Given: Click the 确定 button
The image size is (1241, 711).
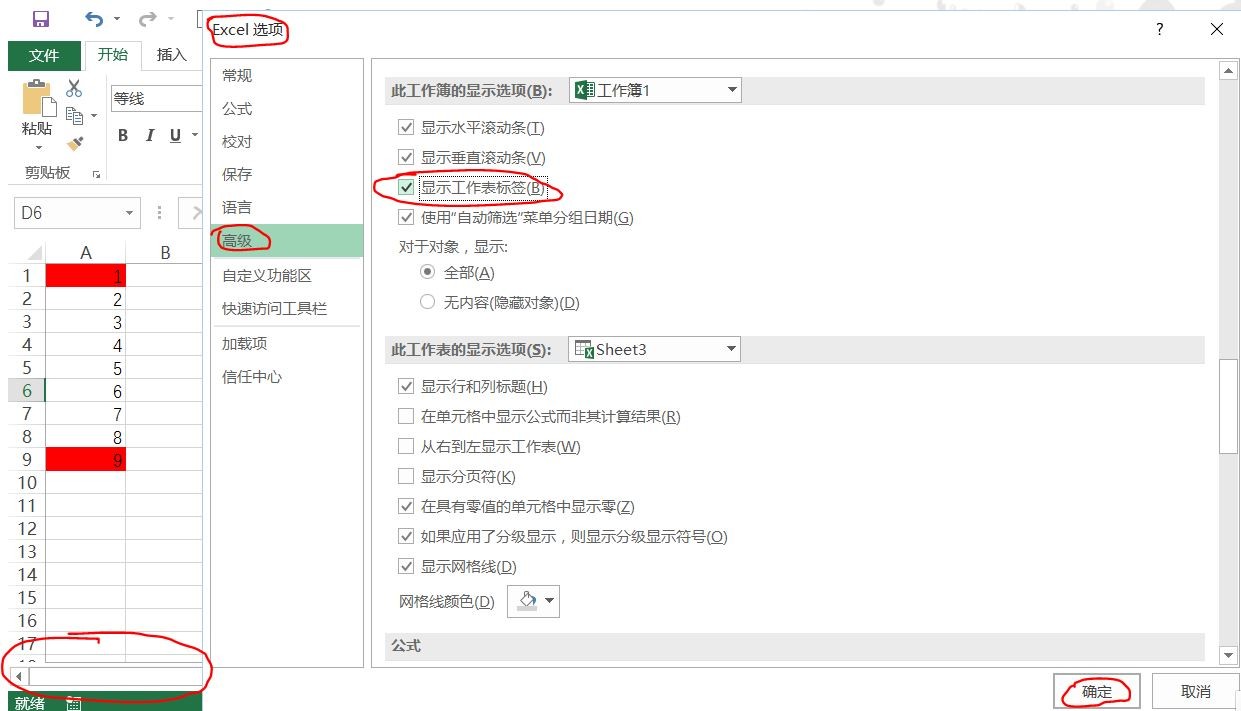Looking at the screenshot, I should coord(1095,690).
